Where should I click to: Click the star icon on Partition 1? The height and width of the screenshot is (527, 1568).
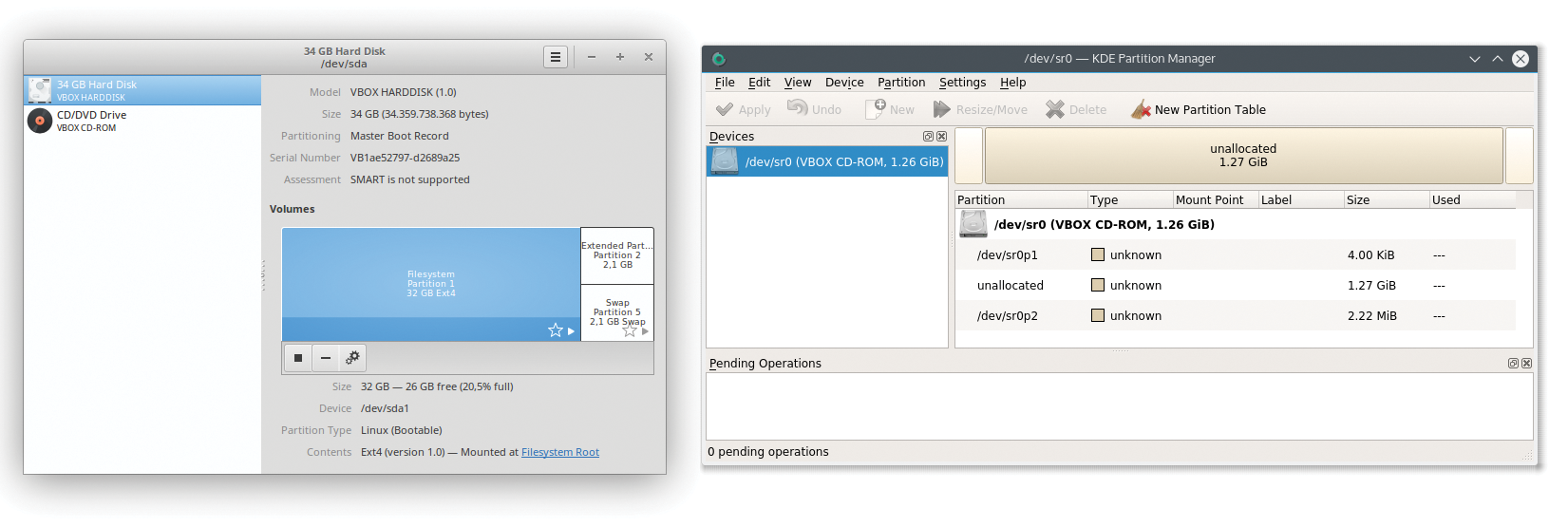click(x=556, y=330)
